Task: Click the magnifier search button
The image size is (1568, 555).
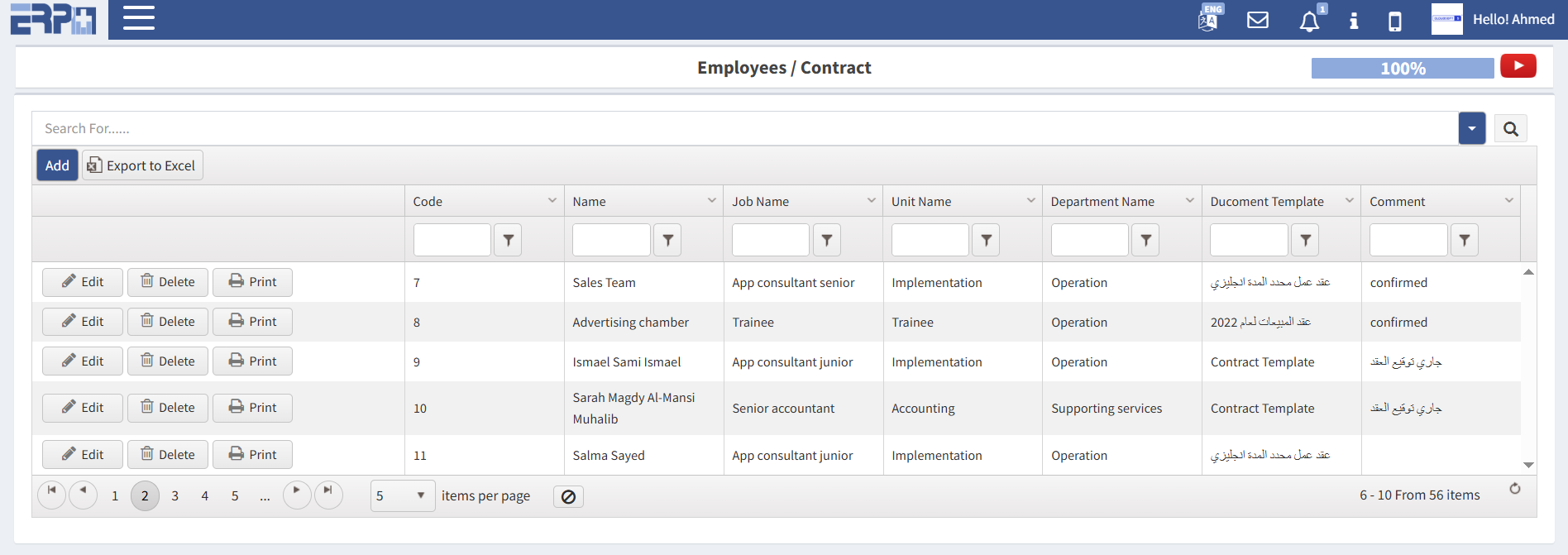Action: coord(1510,129)
